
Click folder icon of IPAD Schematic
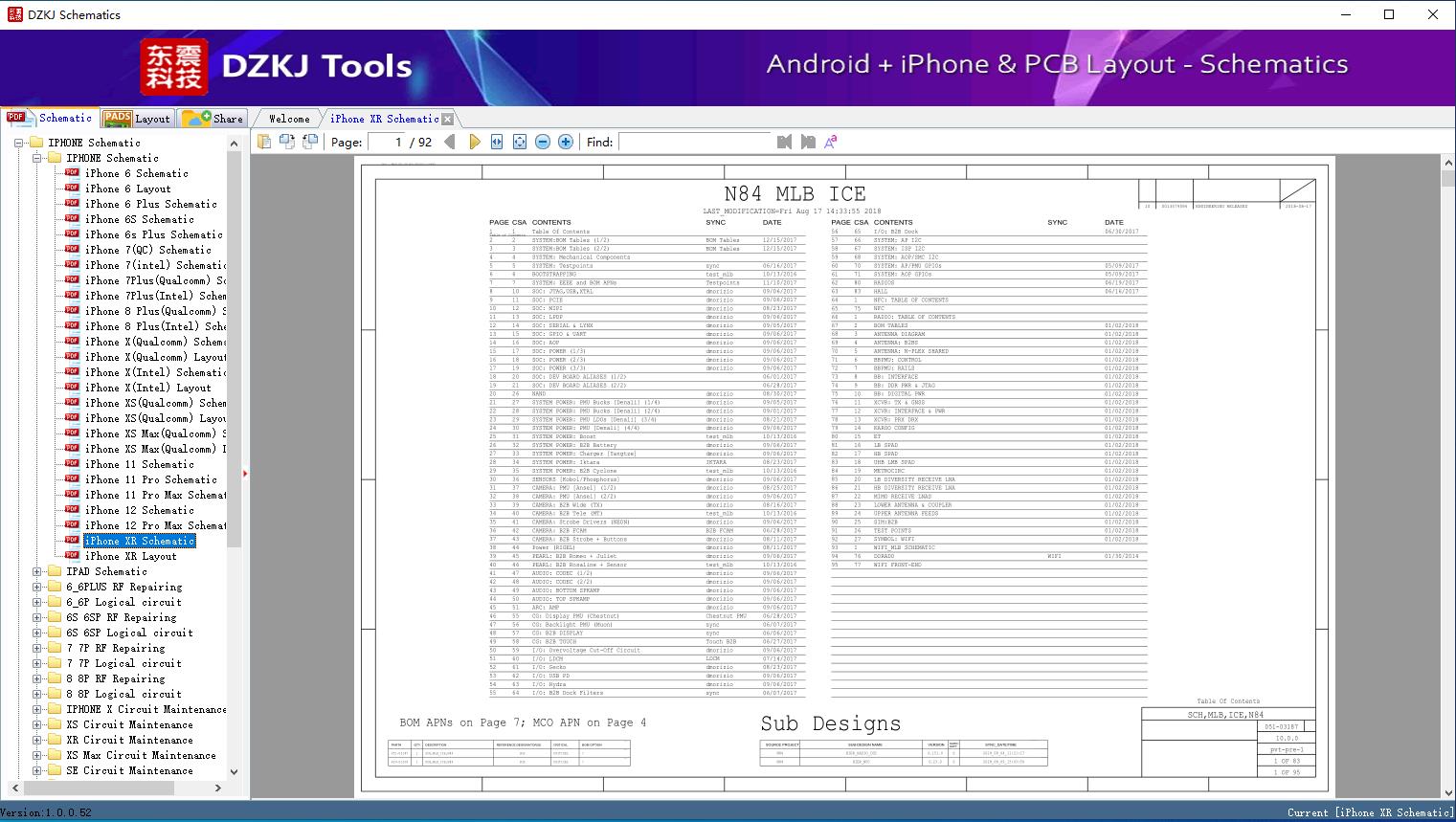point(55,571)
